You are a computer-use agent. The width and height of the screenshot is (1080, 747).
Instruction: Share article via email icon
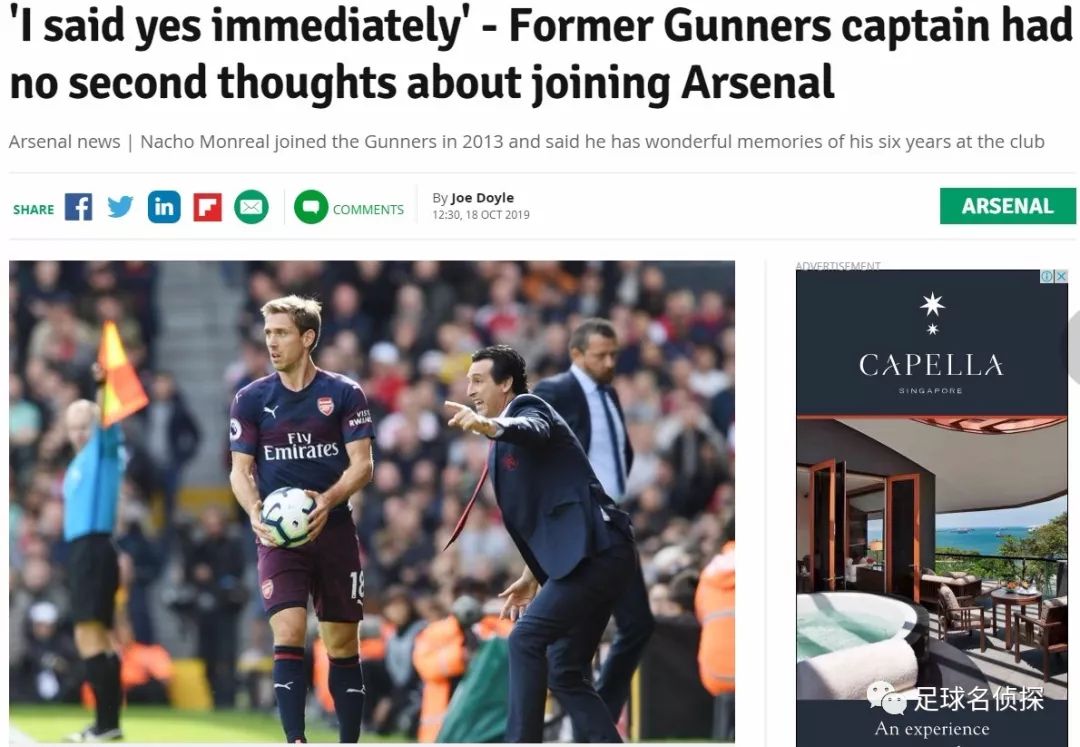pos(251,207)
